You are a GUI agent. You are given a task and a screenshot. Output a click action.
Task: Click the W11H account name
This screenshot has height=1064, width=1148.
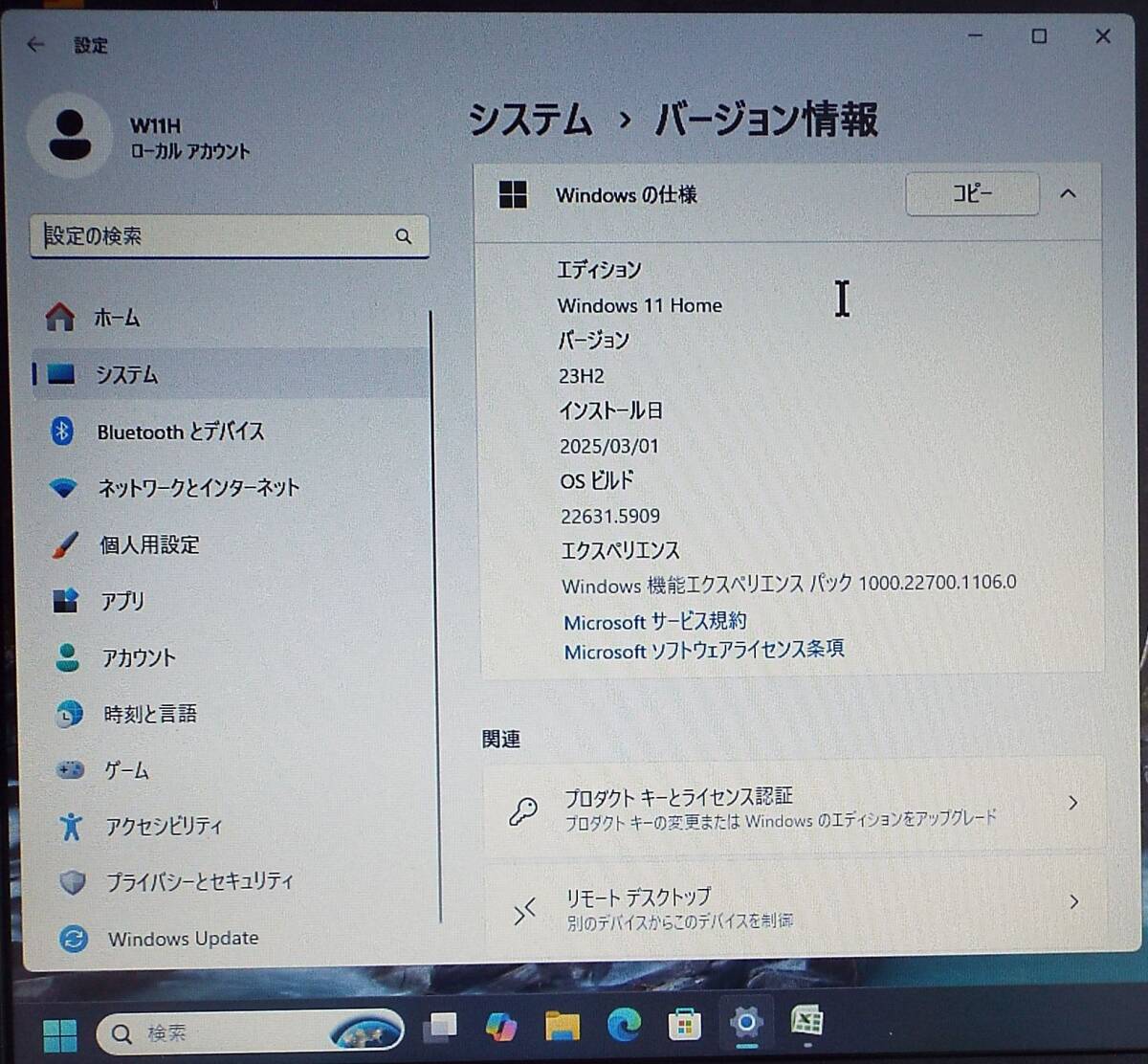pos(155,125)
